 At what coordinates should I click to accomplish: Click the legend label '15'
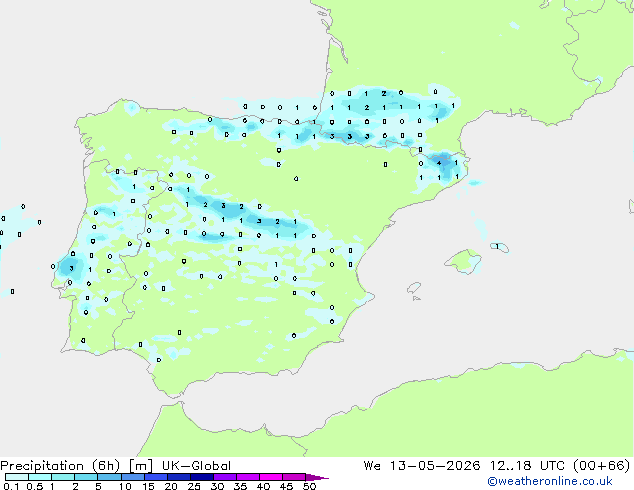pos(148,486)
